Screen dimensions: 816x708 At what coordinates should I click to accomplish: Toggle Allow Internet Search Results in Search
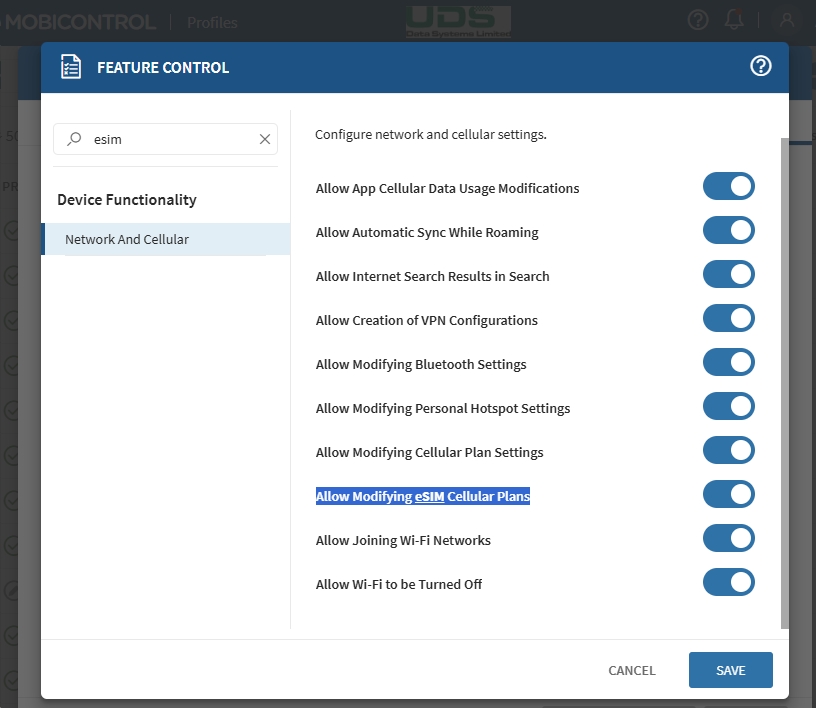(x=728, y=275)
